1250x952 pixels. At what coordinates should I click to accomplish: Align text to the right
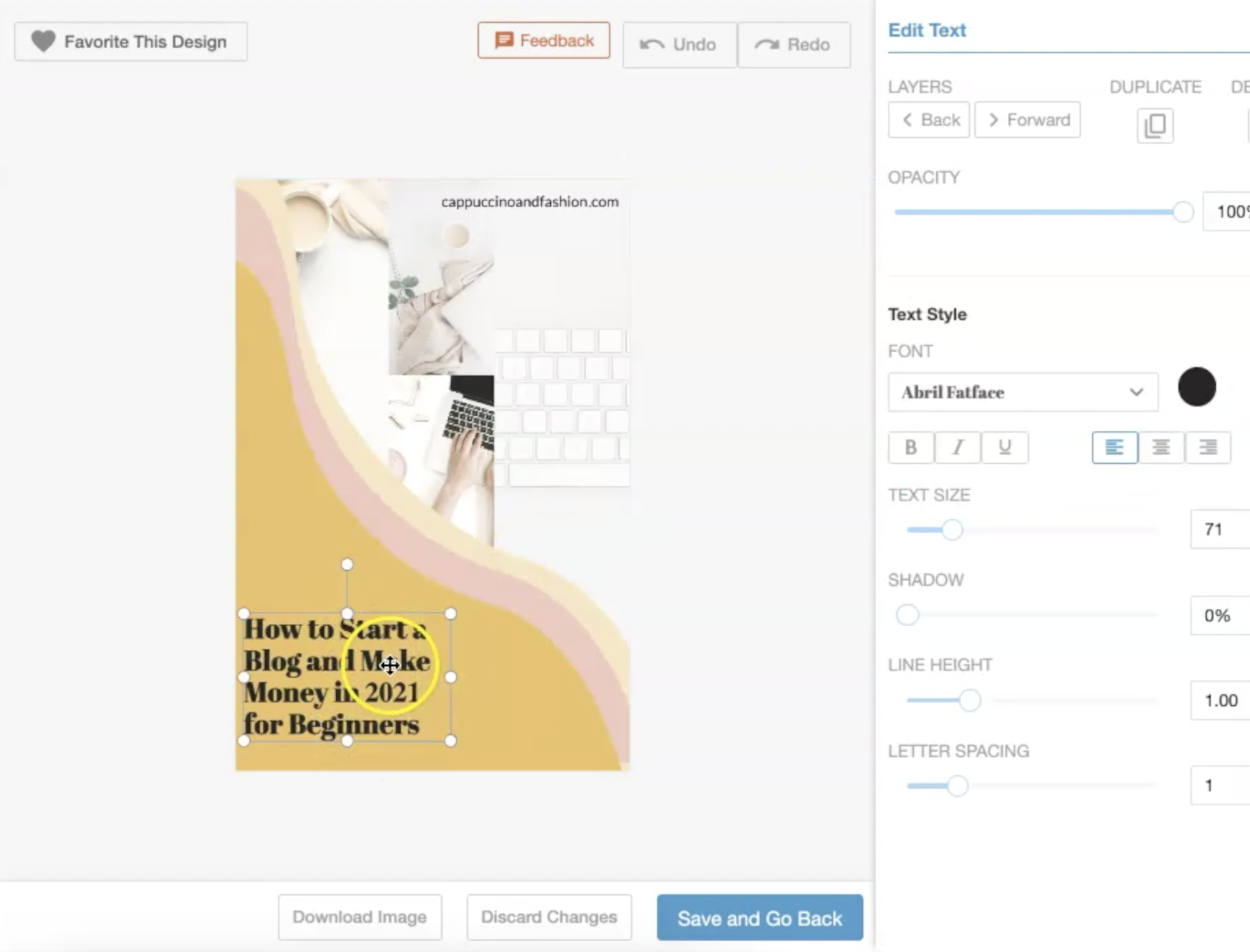[1208, 447]
